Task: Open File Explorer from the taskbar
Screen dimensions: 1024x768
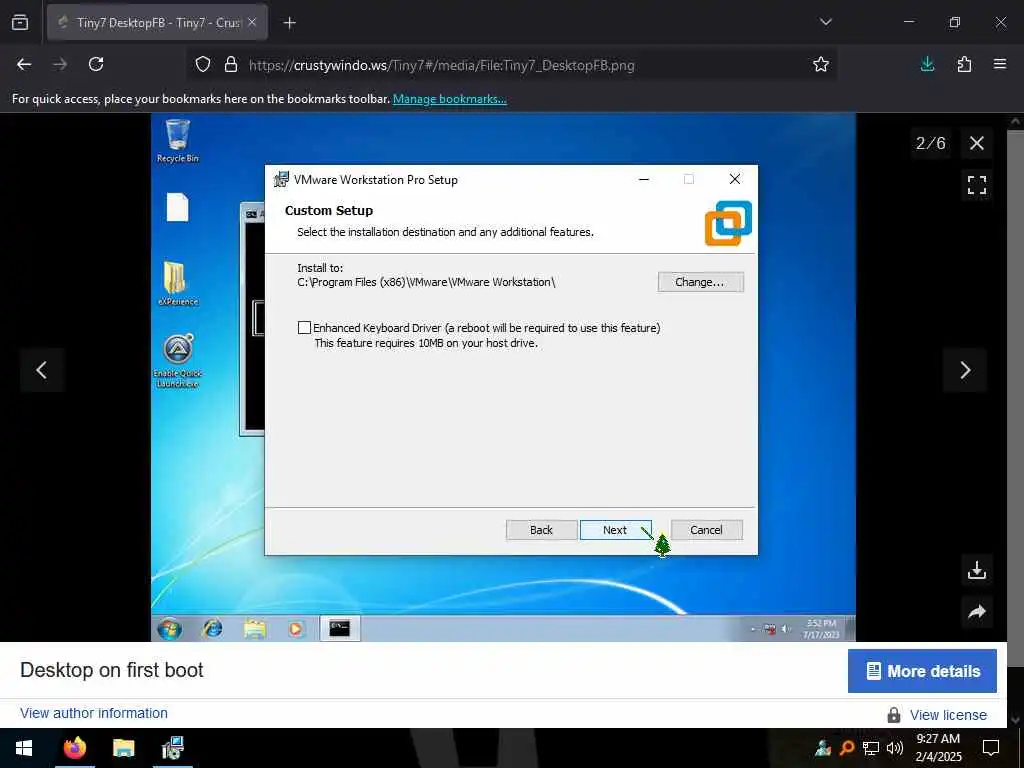Action: click(123, 748)
